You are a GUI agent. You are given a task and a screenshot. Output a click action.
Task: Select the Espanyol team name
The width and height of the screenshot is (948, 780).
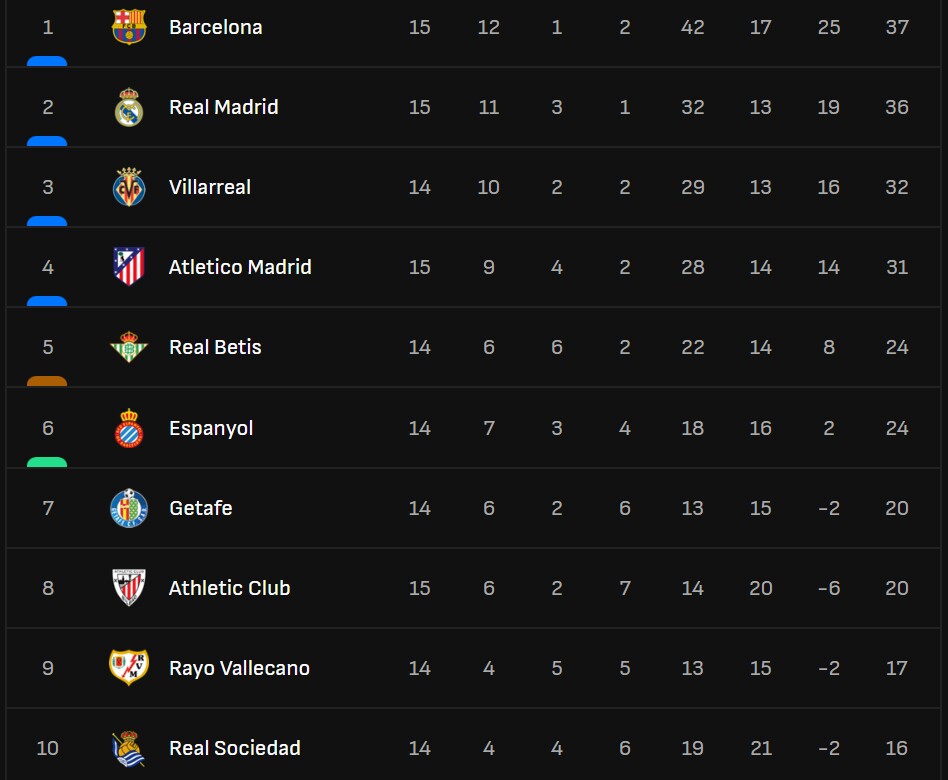(211, 428)
